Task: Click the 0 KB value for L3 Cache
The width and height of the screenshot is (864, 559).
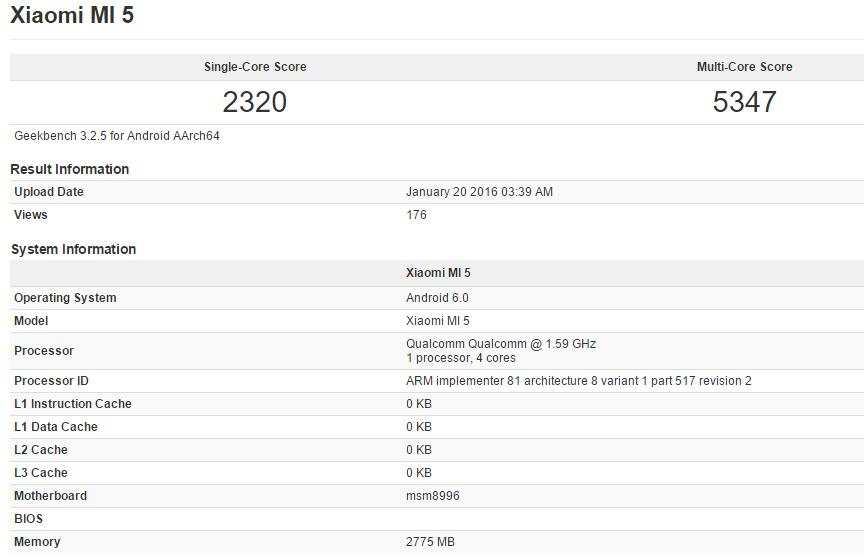Action: (x=419, y=473)
